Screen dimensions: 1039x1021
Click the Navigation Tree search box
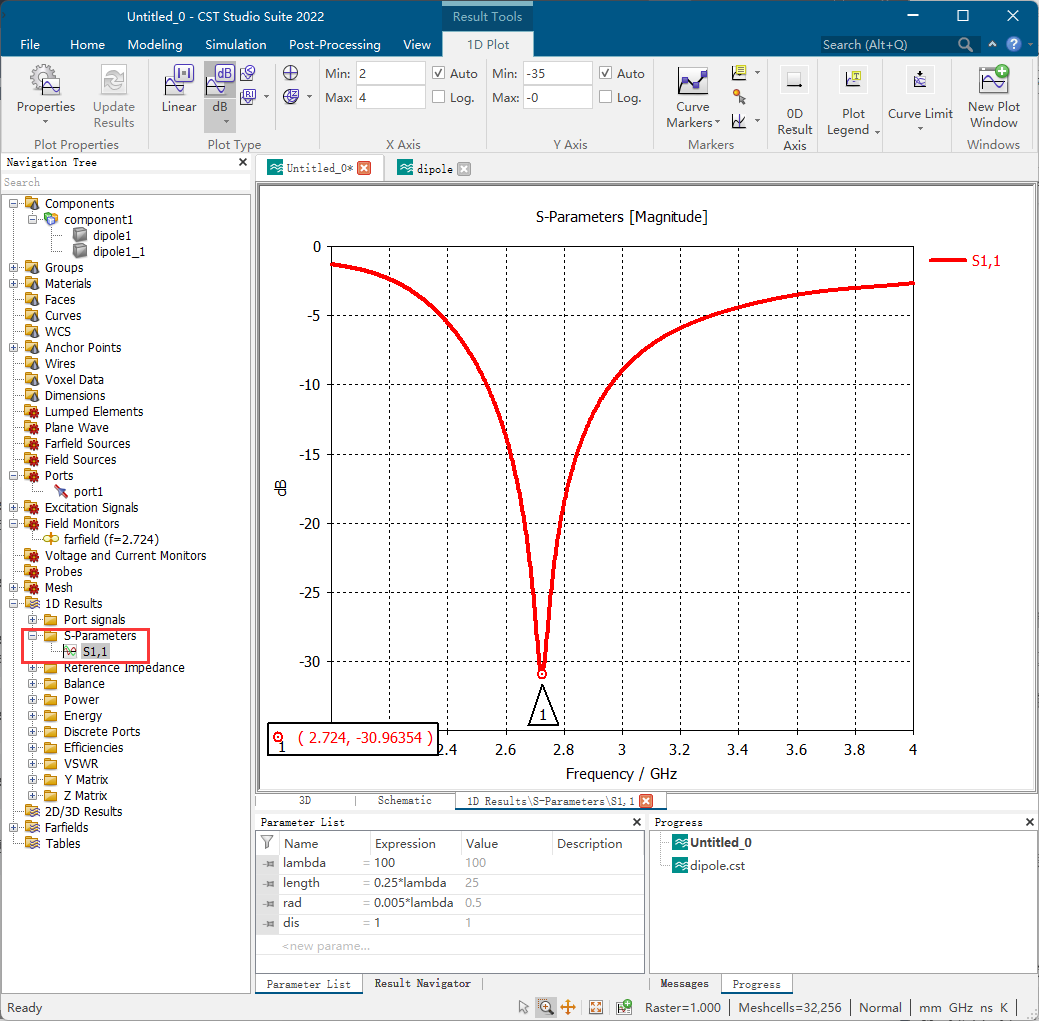click(126, 182)
